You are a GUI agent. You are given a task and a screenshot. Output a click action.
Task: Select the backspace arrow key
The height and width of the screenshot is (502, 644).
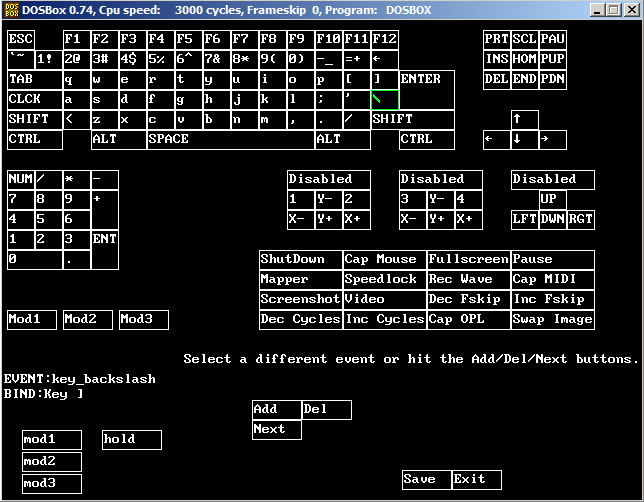pyautogui.click(x=385, y=59)
